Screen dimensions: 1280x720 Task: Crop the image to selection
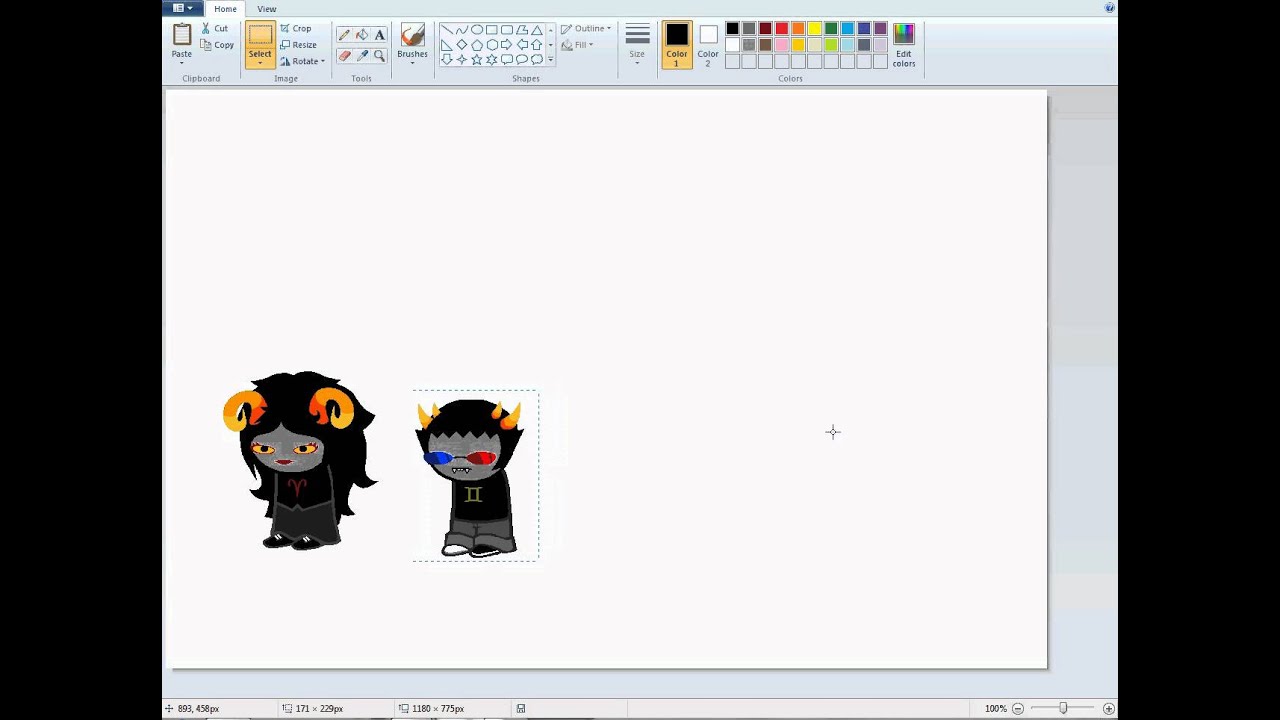[296, 28]
